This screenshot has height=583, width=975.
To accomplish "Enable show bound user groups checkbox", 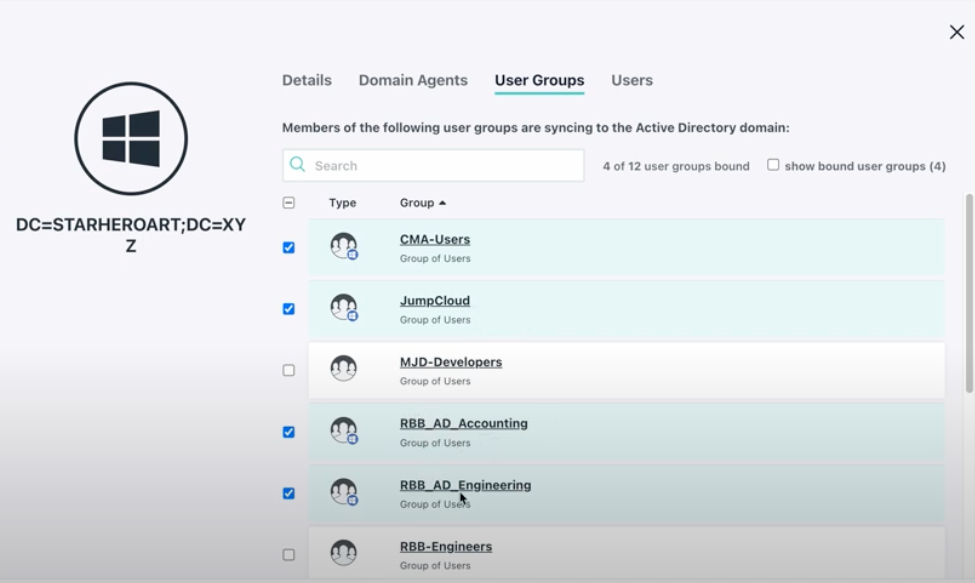I will 773,165.
